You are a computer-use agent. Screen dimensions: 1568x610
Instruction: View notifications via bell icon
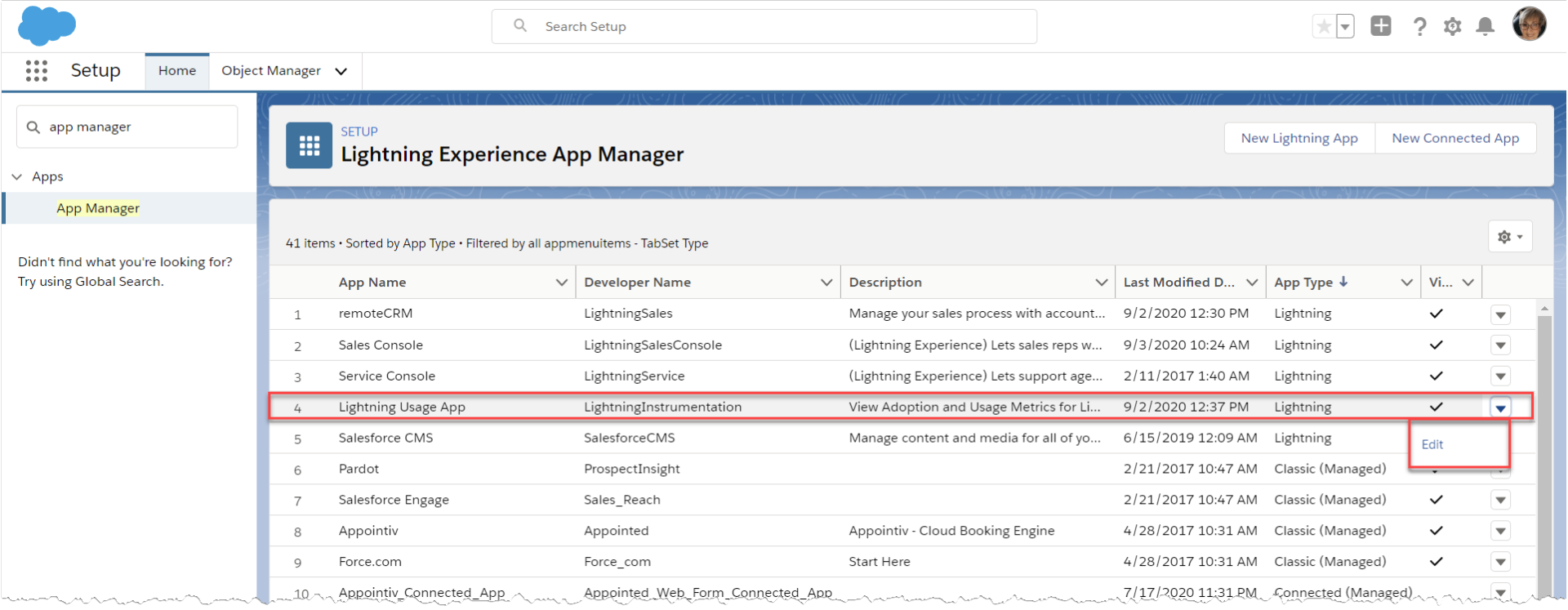tap(1485, 27)
